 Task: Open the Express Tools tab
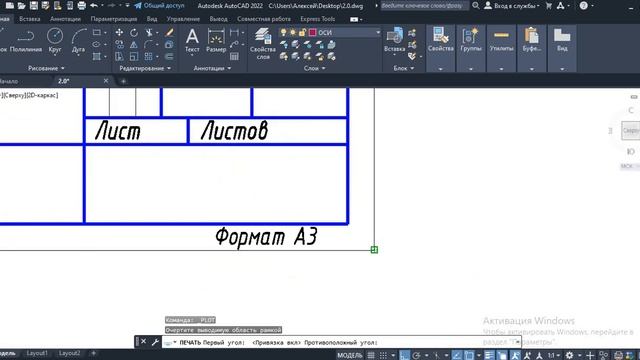point(318,19)
